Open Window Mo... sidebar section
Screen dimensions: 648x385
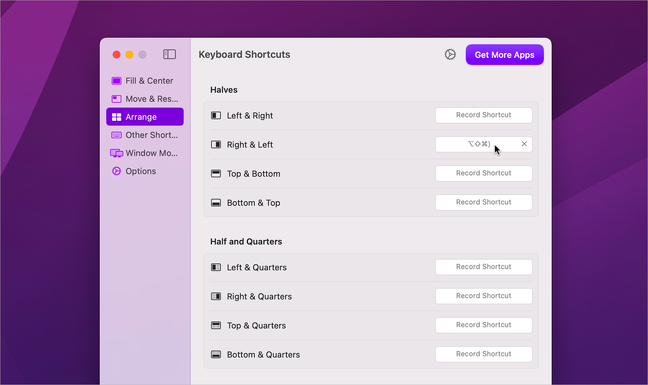[x=145, y=153]
